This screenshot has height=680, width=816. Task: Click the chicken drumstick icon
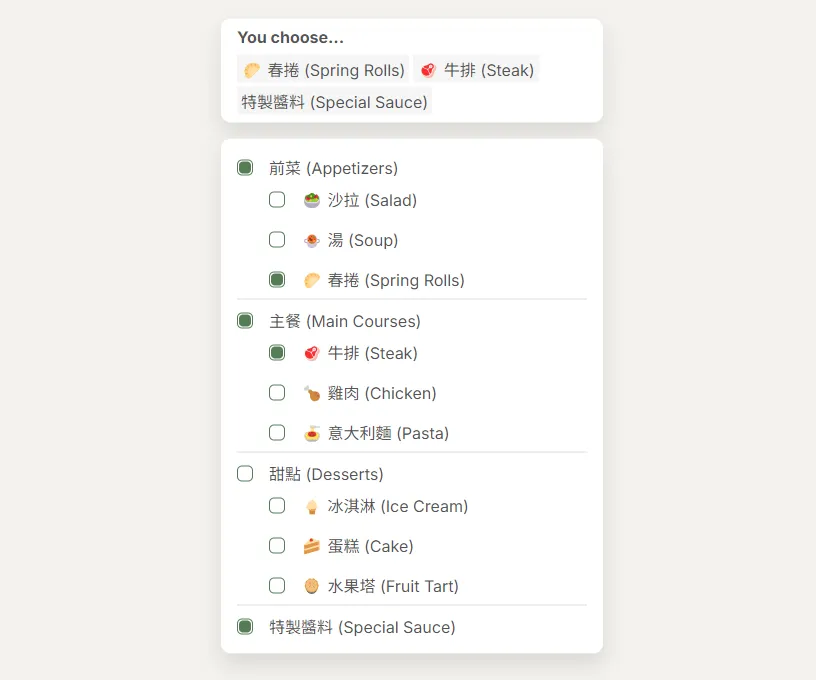[312, 393]
